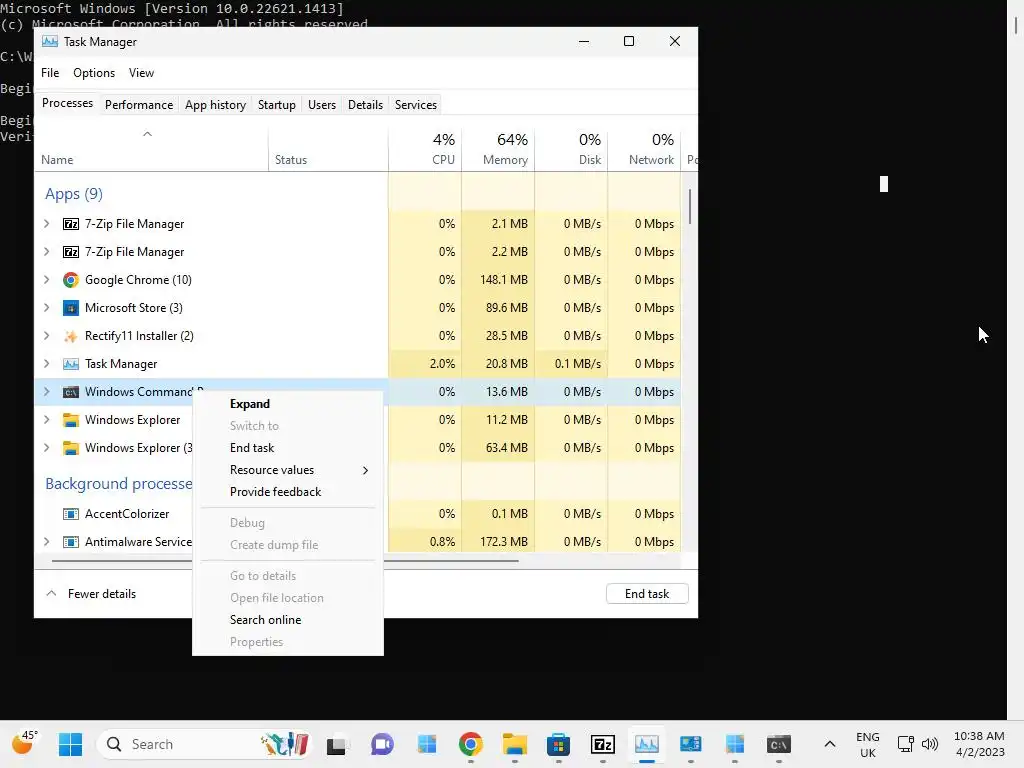Expand the second 7-Zip File Manager row

click(46, 252)
